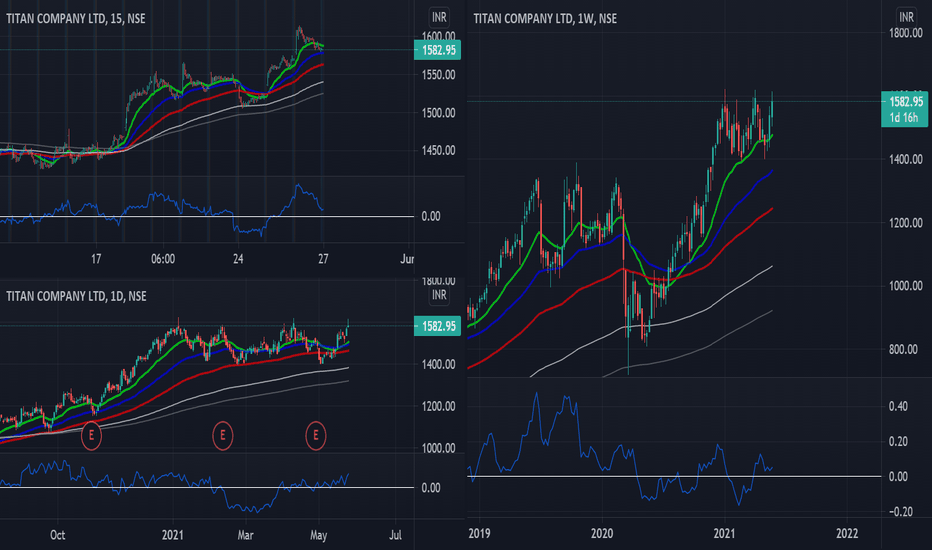The width and height of the screenshot is (932, 550).
Task: Click the 1800.00 label on weekly price axis
Action: [x=906, y=33]
